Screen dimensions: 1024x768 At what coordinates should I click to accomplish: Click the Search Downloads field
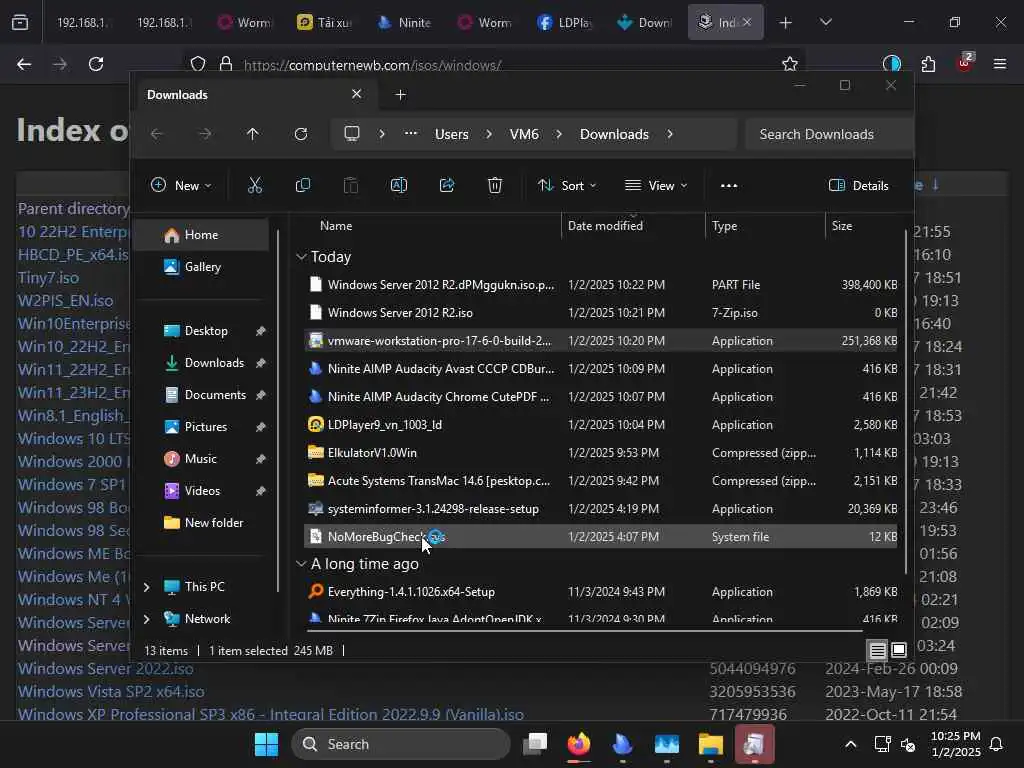point(828,134)
